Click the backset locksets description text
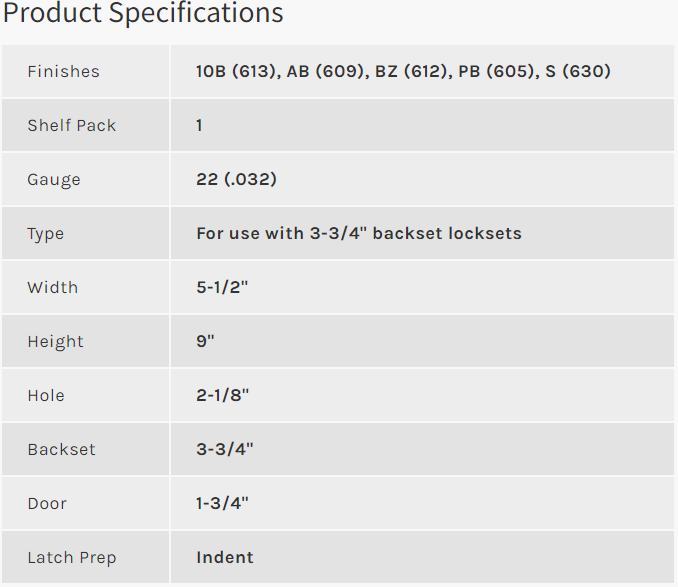The width and height of the screenshot is (678, 587). [359, 233]
